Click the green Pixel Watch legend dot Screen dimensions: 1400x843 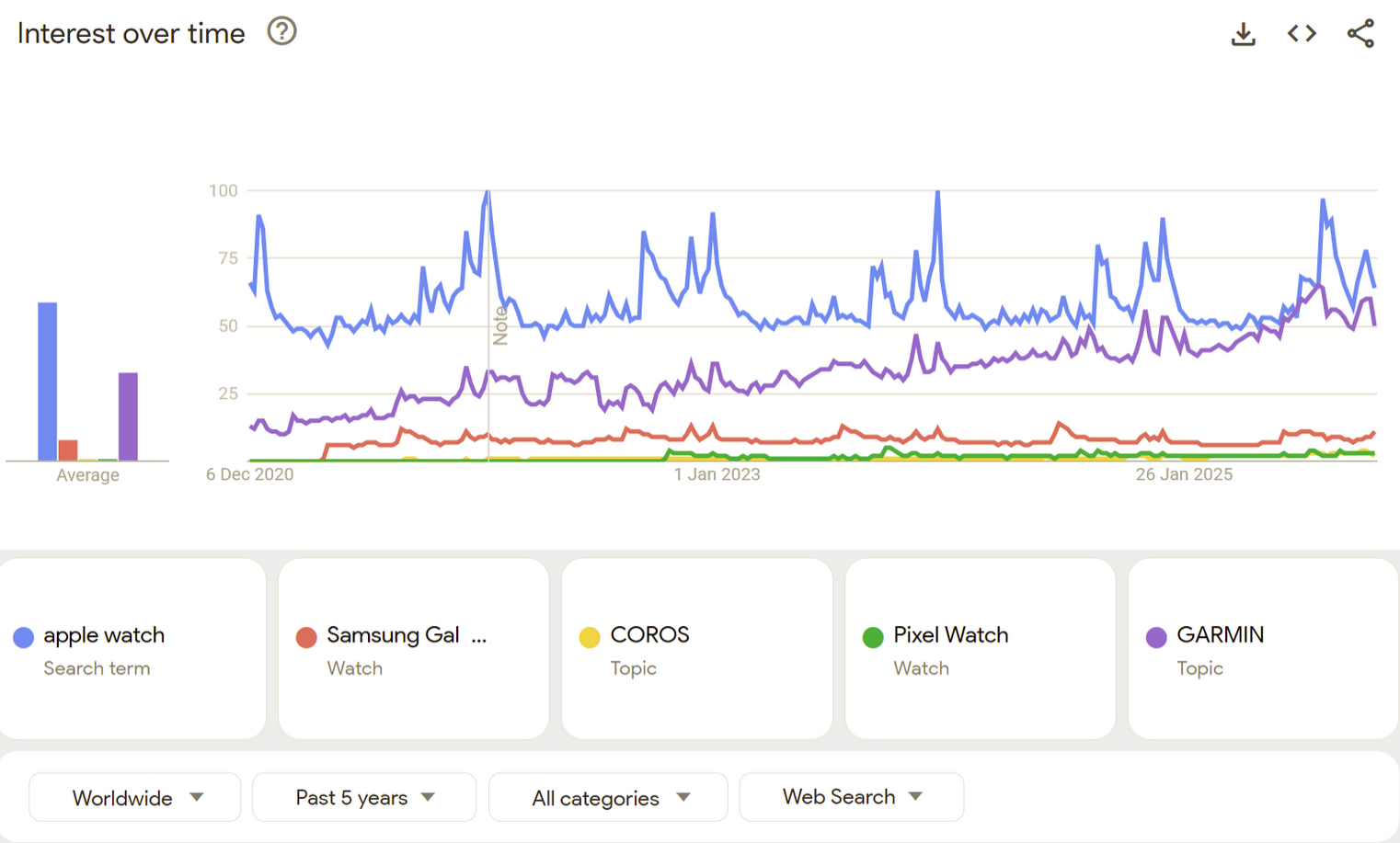coord(872,636)
